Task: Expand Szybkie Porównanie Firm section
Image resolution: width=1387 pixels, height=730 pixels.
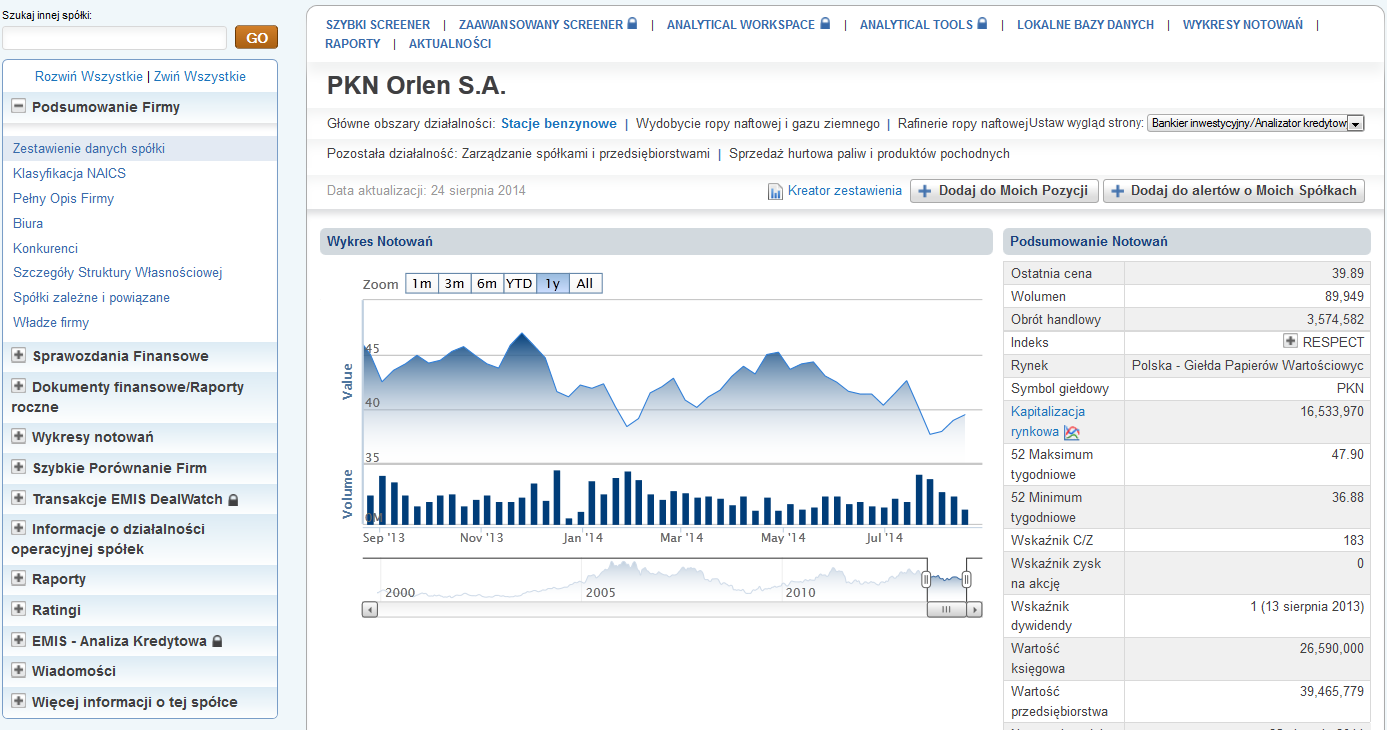Action: pyautogui.click(x=18, y=467)
